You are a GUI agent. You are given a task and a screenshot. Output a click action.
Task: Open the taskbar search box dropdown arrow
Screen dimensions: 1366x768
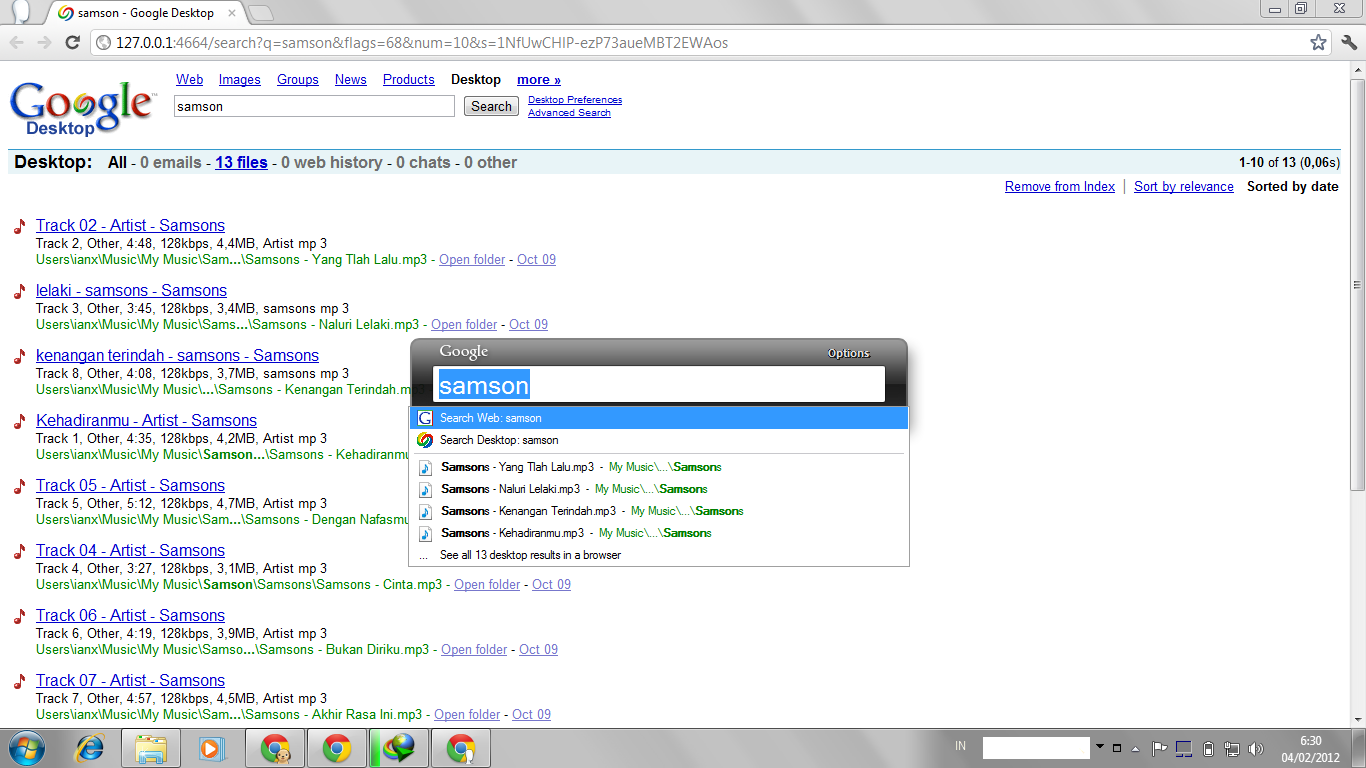[x=1100, y=747]
